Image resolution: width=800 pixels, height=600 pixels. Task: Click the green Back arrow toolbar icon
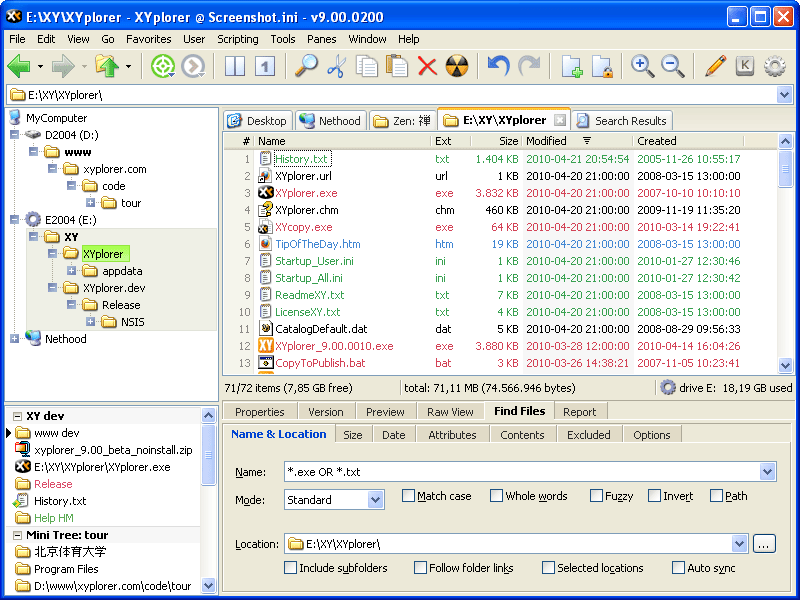pos(19,66)
